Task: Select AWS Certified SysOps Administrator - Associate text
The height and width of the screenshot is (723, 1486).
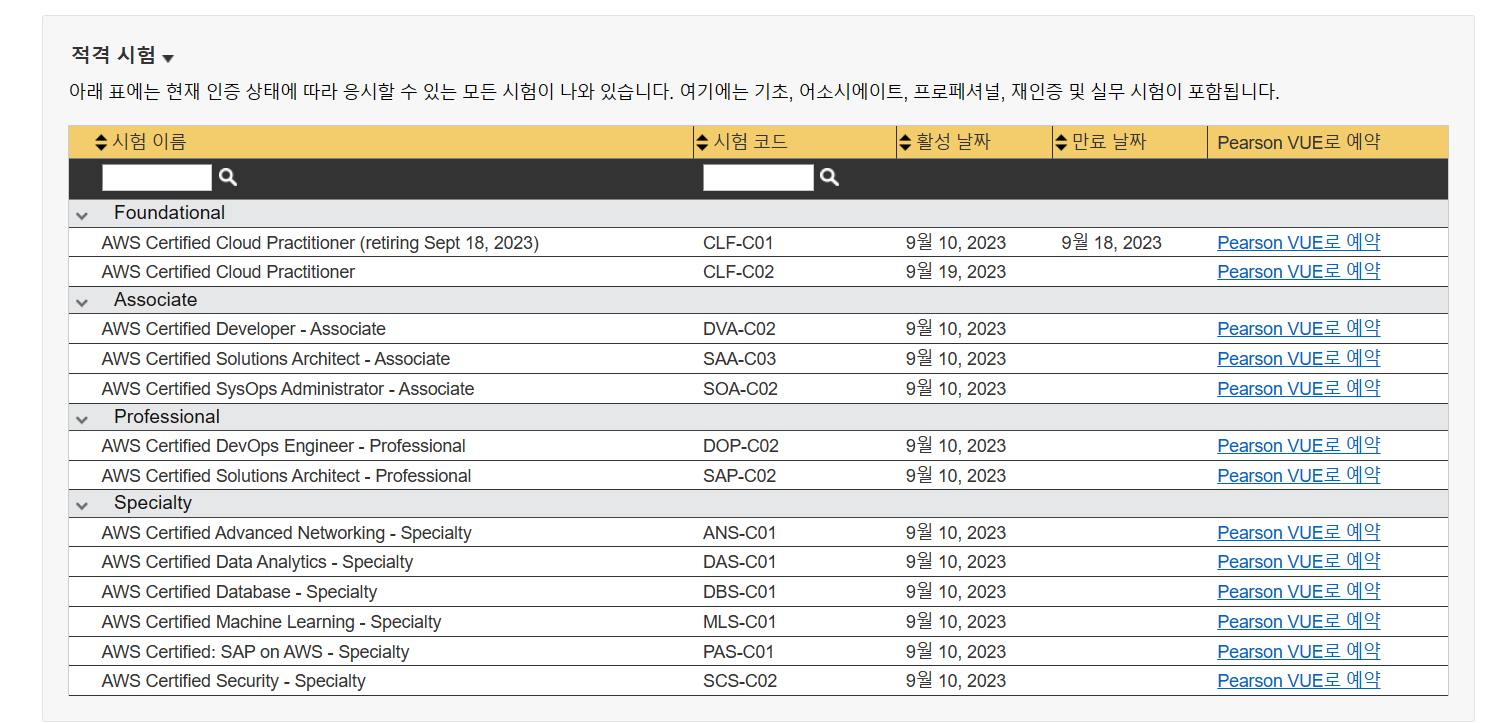Action: (288, 389)
